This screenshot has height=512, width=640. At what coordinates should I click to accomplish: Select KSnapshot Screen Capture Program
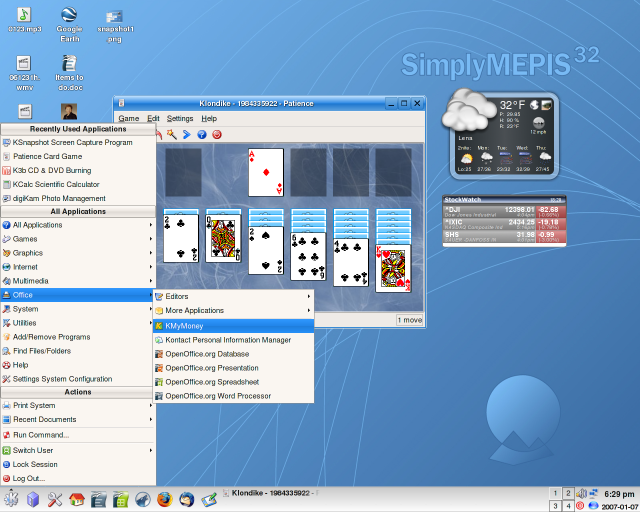point(78,142)
